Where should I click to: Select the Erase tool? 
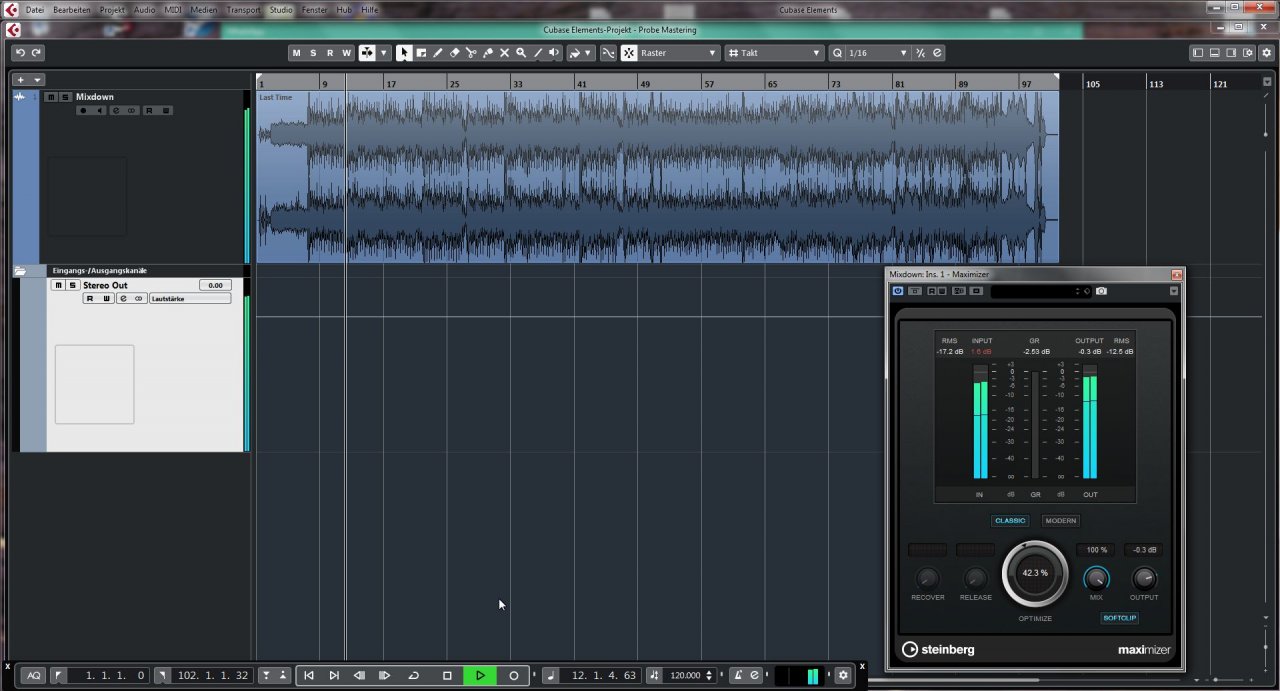455,53
